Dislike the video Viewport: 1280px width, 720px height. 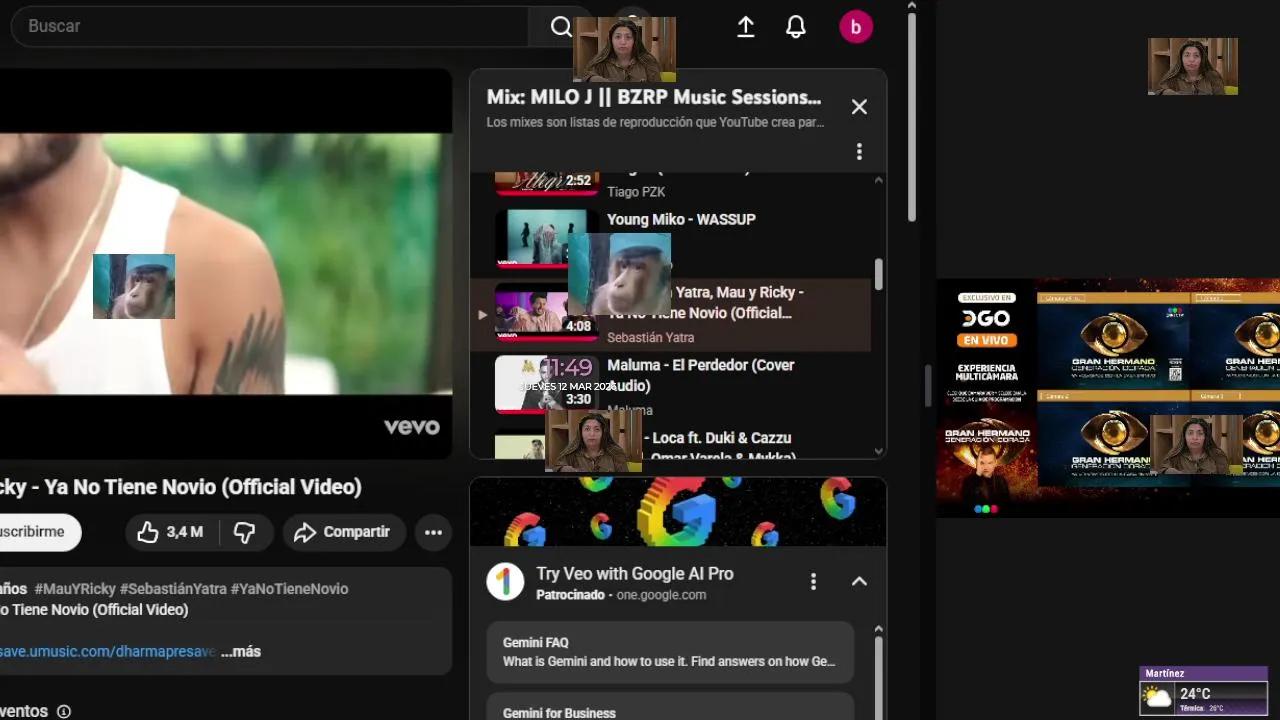[x=245, y=532]
